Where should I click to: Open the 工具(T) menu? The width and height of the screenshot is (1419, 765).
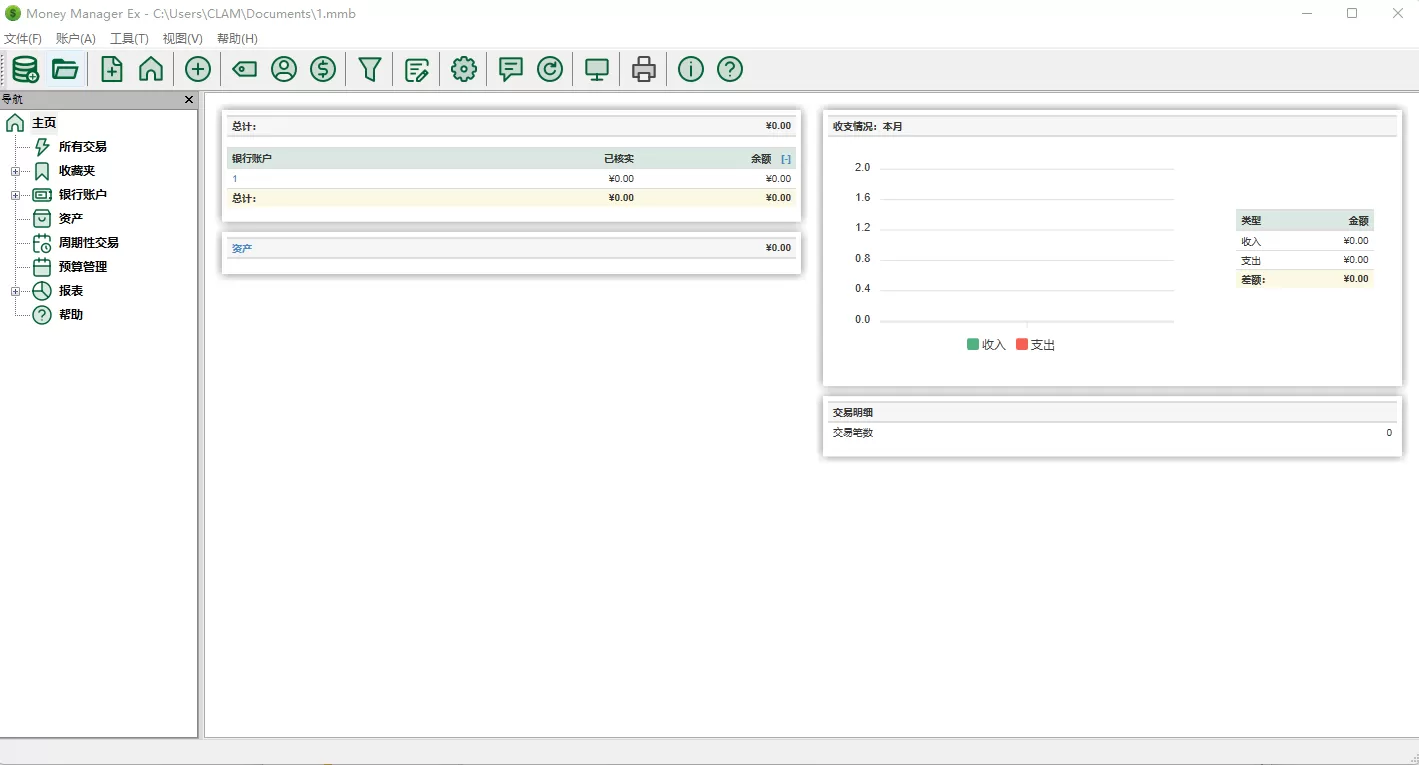click(x=128, y=38)
